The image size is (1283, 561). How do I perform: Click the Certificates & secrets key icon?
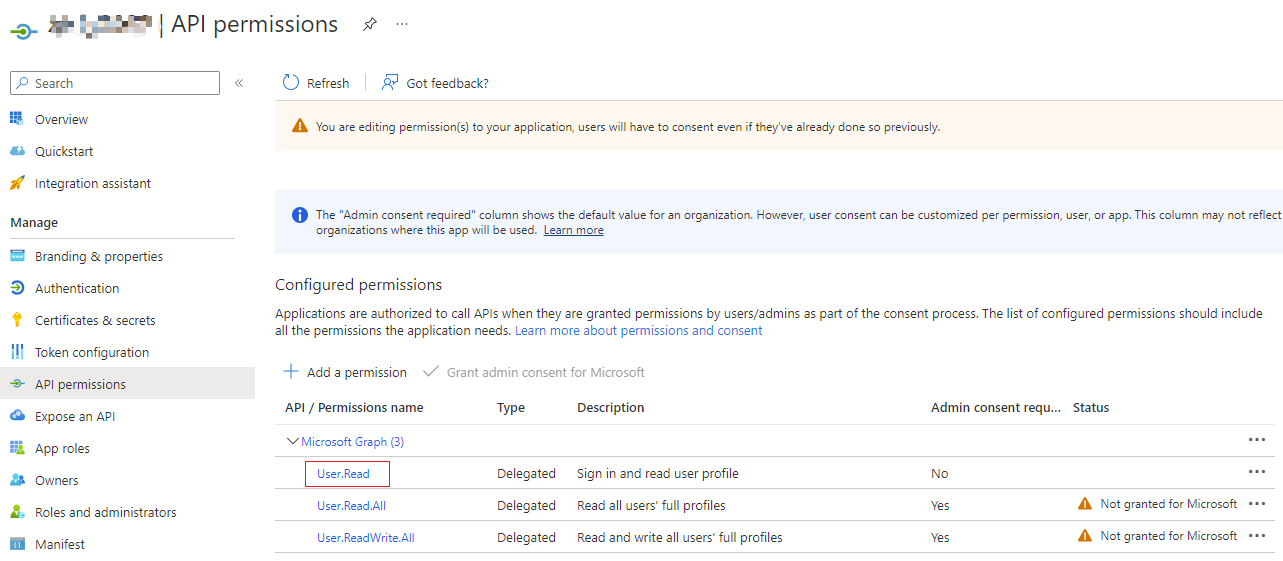17,320
